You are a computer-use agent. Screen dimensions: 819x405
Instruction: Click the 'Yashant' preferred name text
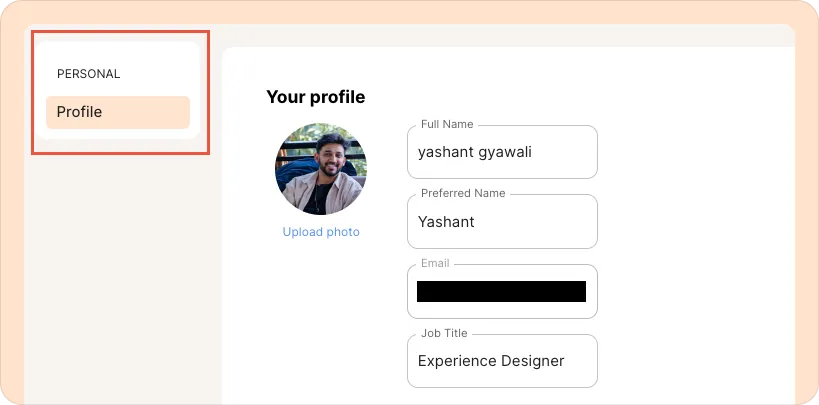tap(446, 222)
